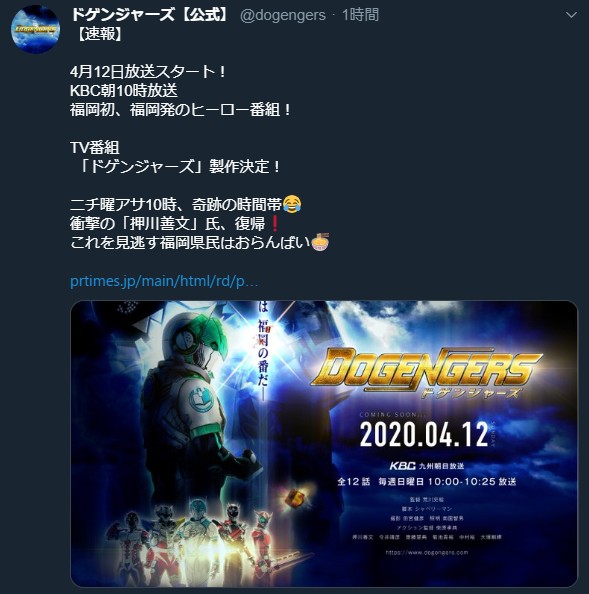Image resolution: width=589 pixels, height=594 pixels.
Task: Click the dogengers.com URL on poster
Action: [427, 552]
